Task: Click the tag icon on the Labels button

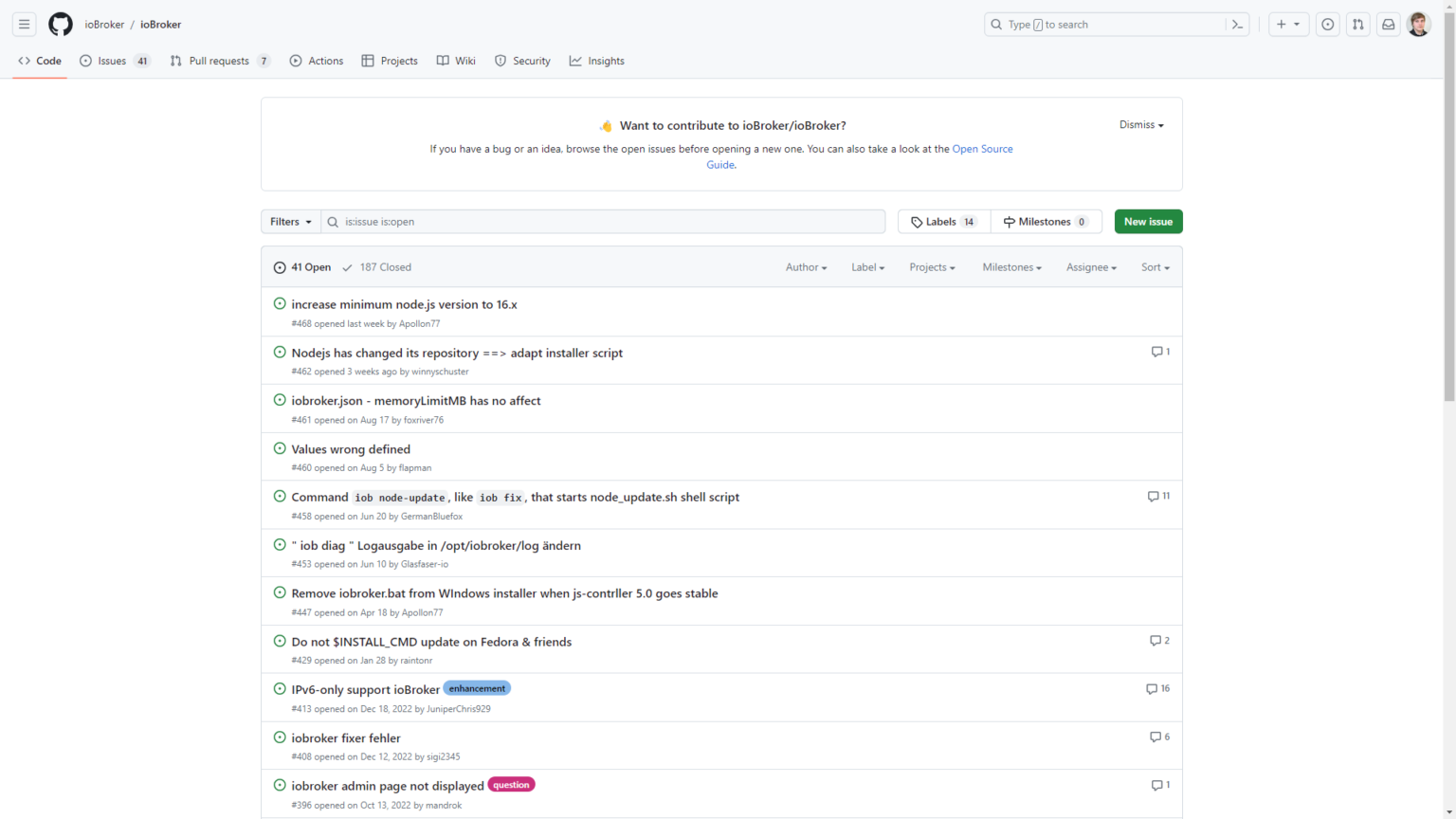Action: [917, 221]
